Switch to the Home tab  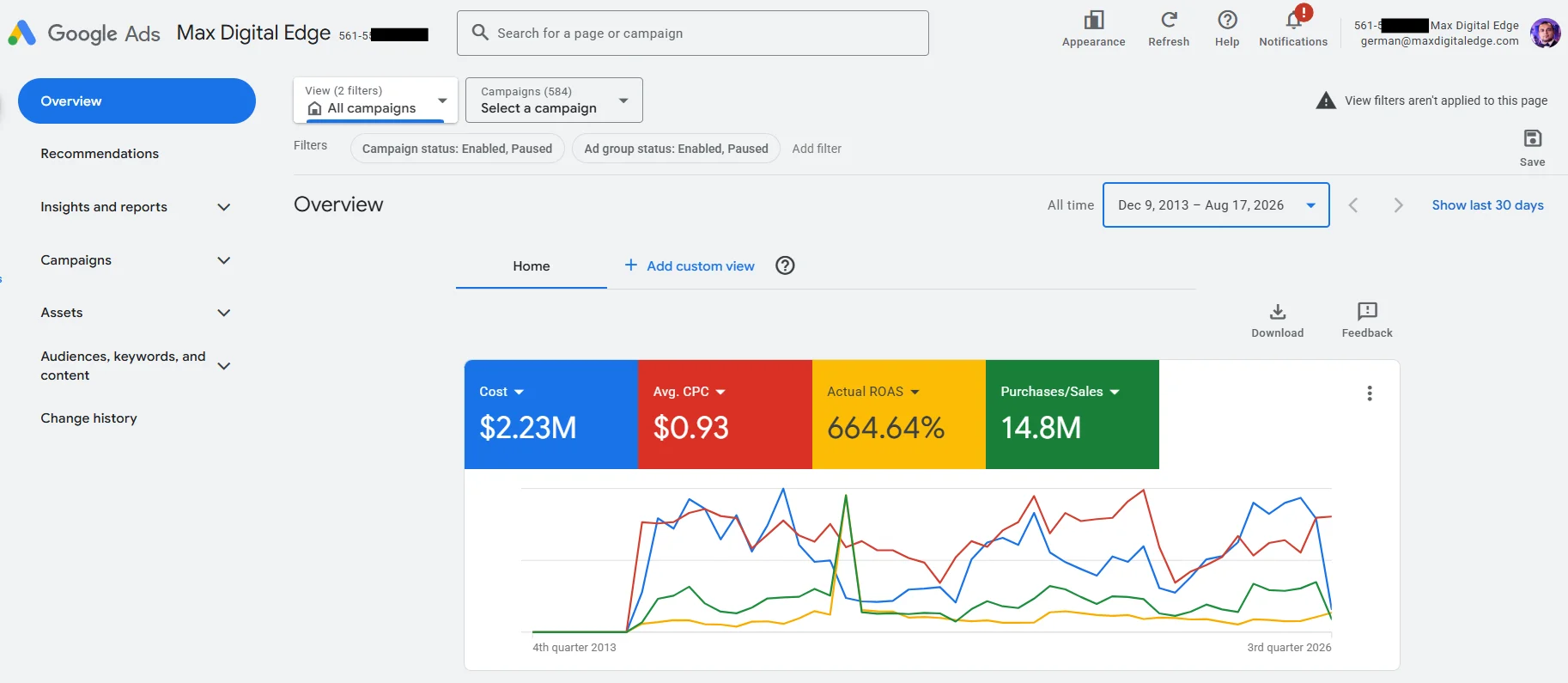click(x=532, y=266)
